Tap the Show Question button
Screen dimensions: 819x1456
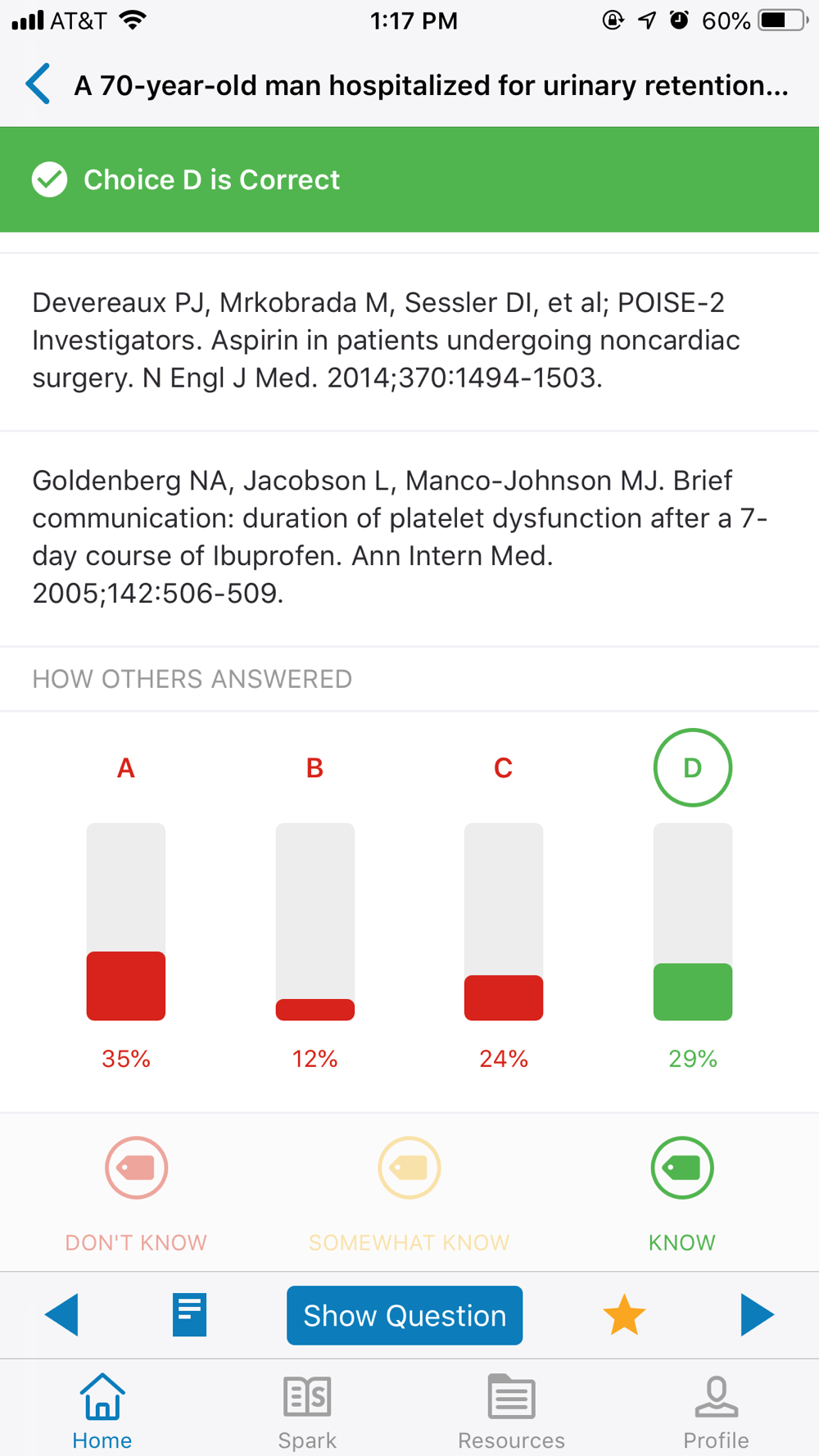405,1315
